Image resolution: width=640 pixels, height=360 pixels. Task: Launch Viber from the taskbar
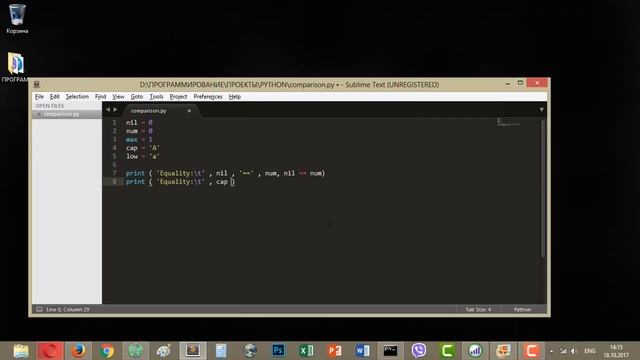pos(419,351)
